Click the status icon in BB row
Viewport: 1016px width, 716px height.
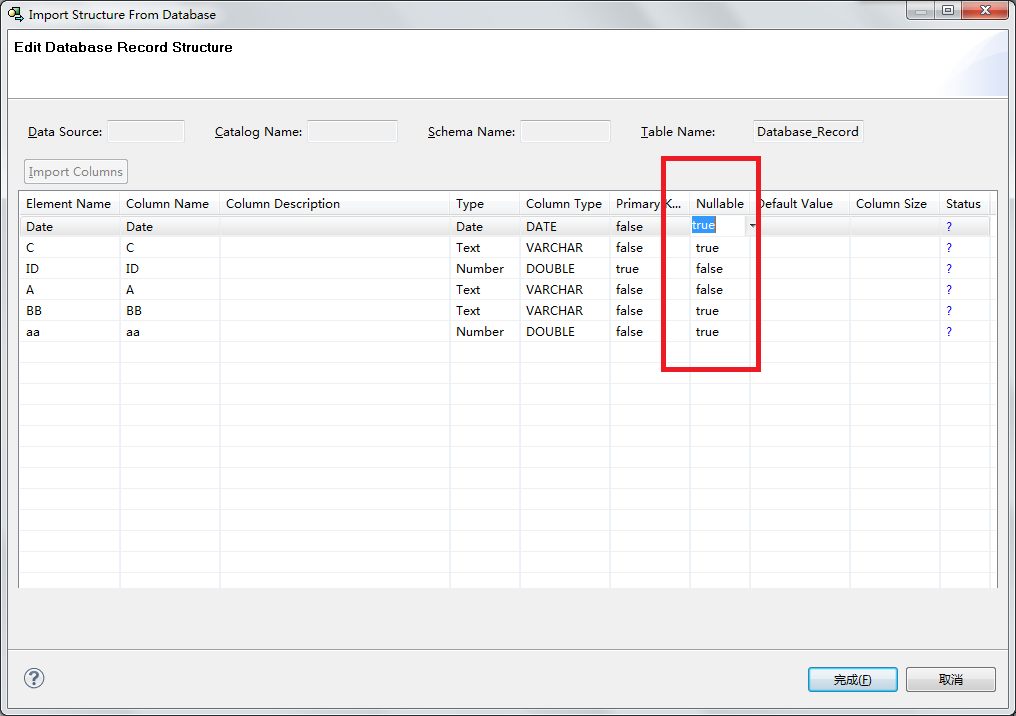coord(949,311)
